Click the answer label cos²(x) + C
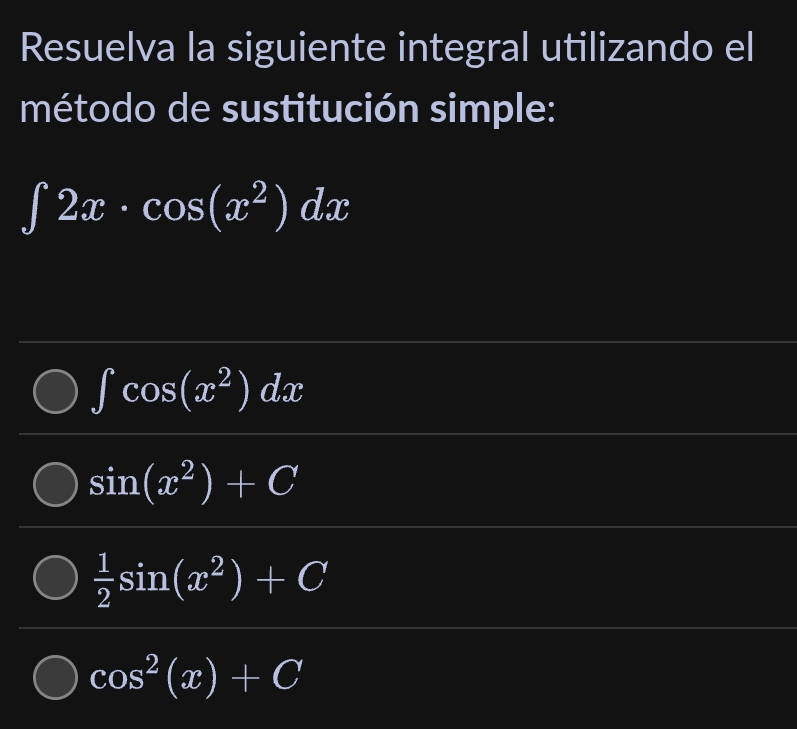797x729 pixels. click(x=194, y=677)
